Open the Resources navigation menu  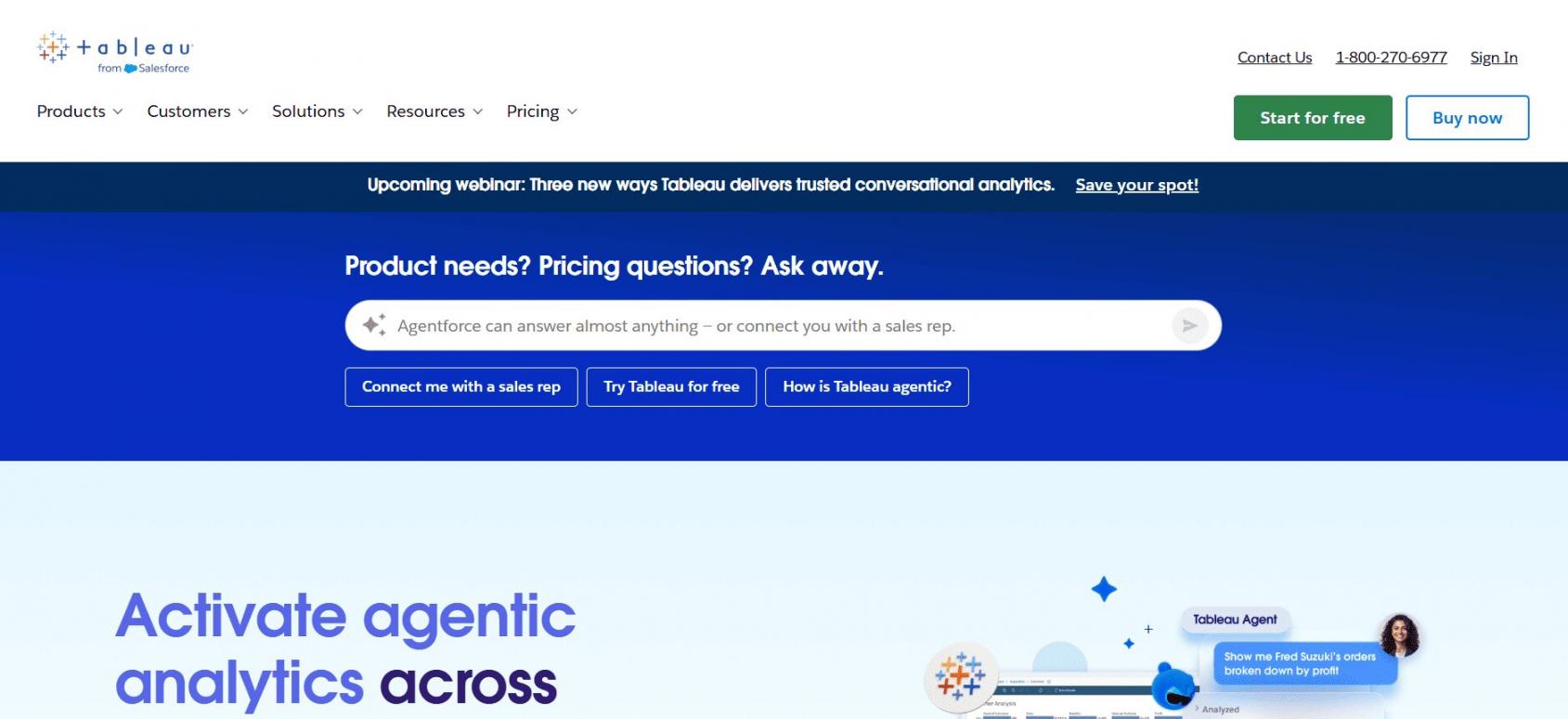[x=434, y=111]
